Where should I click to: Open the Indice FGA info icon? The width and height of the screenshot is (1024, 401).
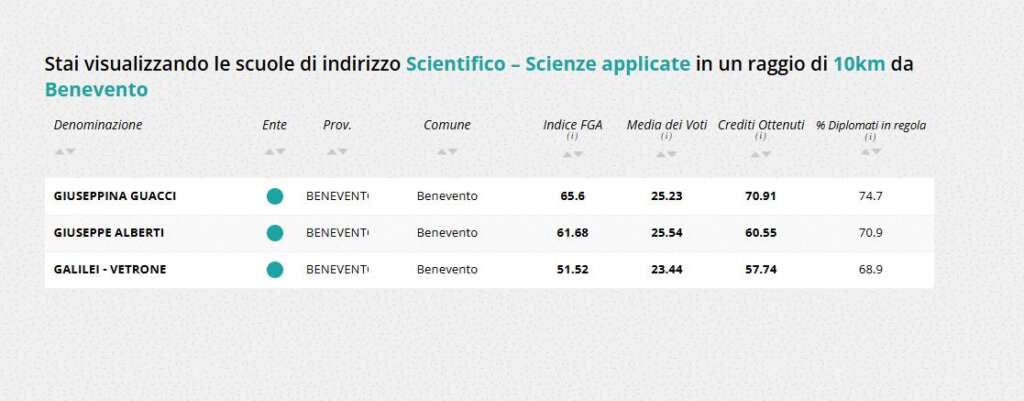573,136
